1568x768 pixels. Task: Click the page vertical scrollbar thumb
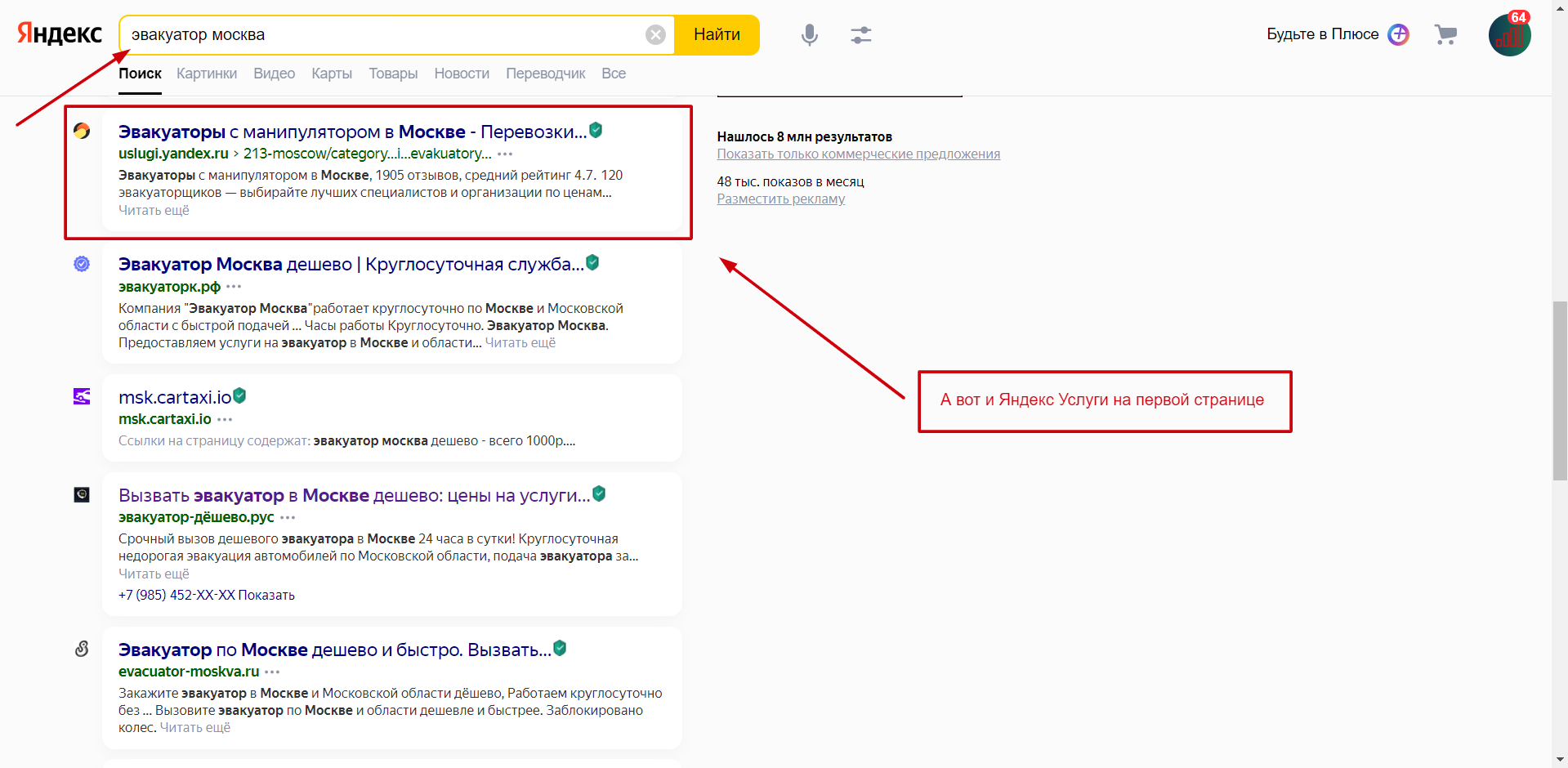(x=1560, y=391)
